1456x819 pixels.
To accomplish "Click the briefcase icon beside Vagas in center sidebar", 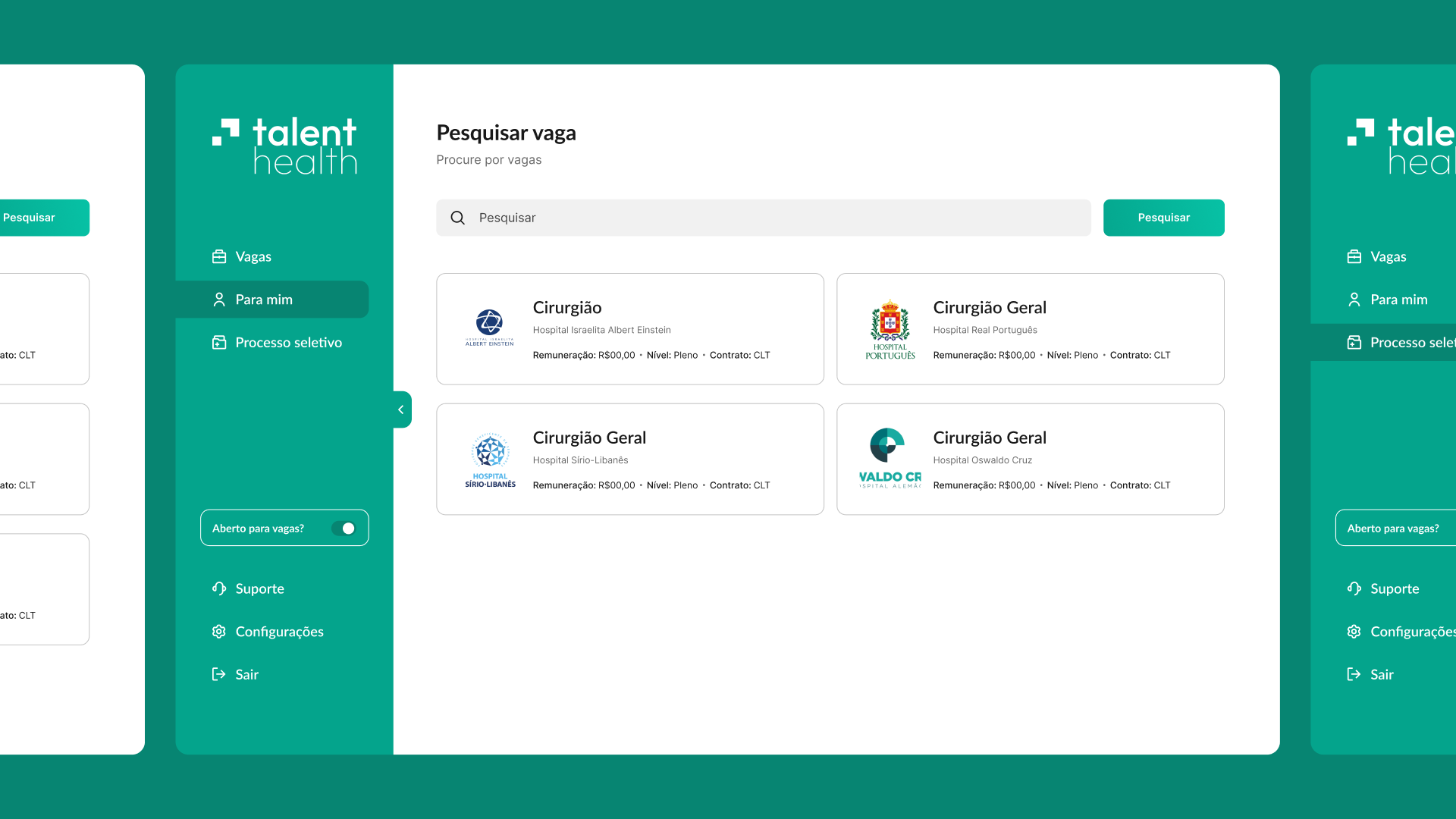I will tap(219, 256).
